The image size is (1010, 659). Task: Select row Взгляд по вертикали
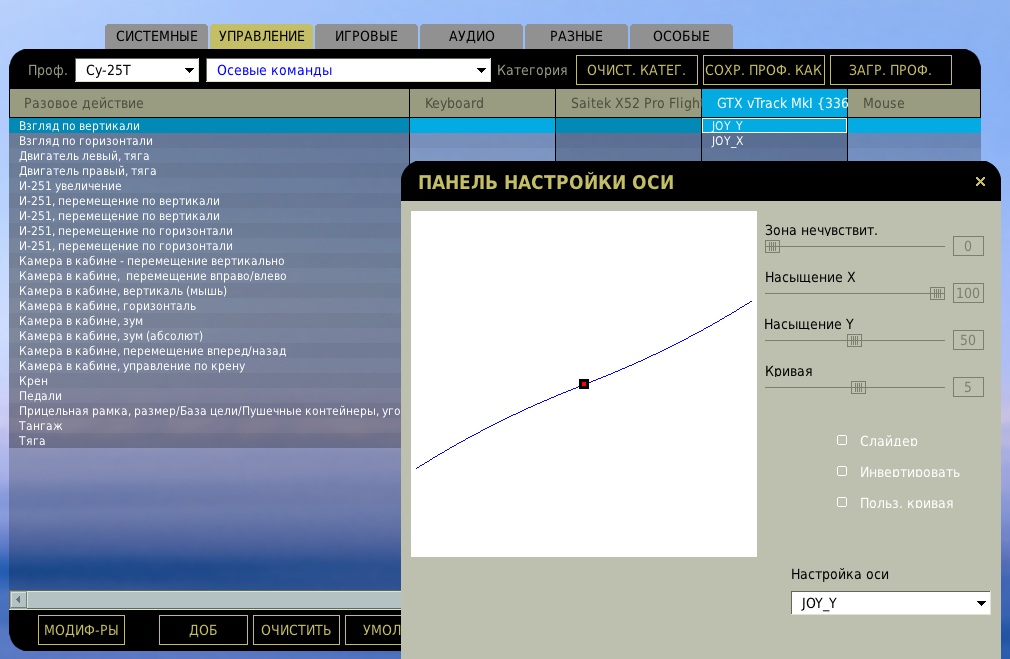point(209,126)
